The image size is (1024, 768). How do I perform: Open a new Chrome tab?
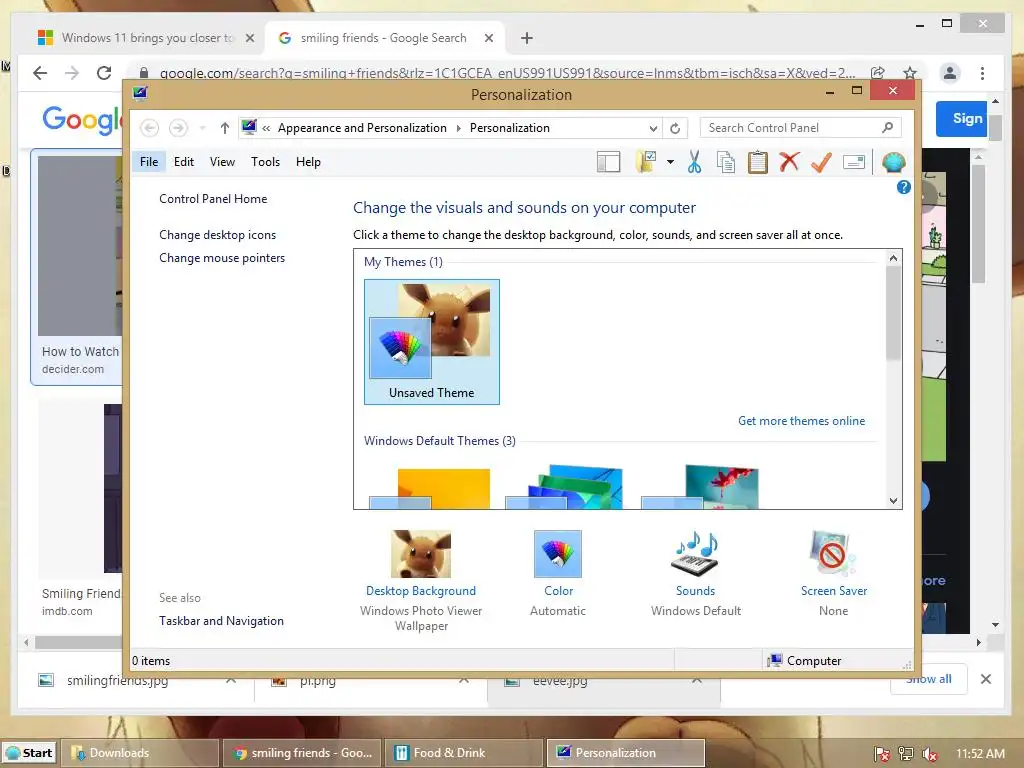click(x=526, y=38)
